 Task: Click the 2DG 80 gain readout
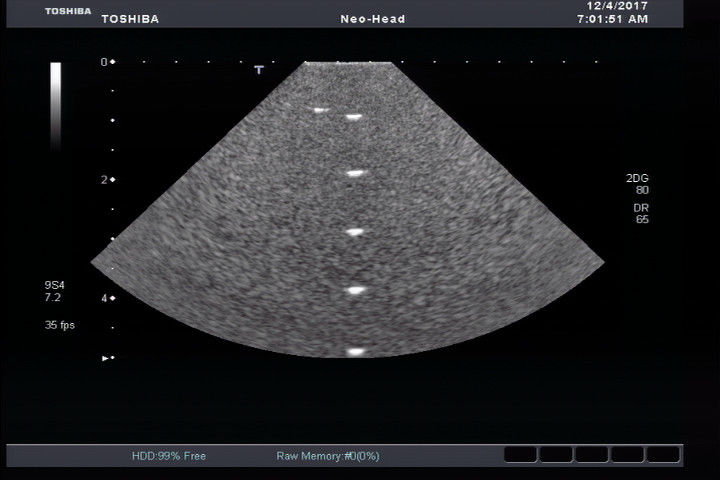coord(637,183)
